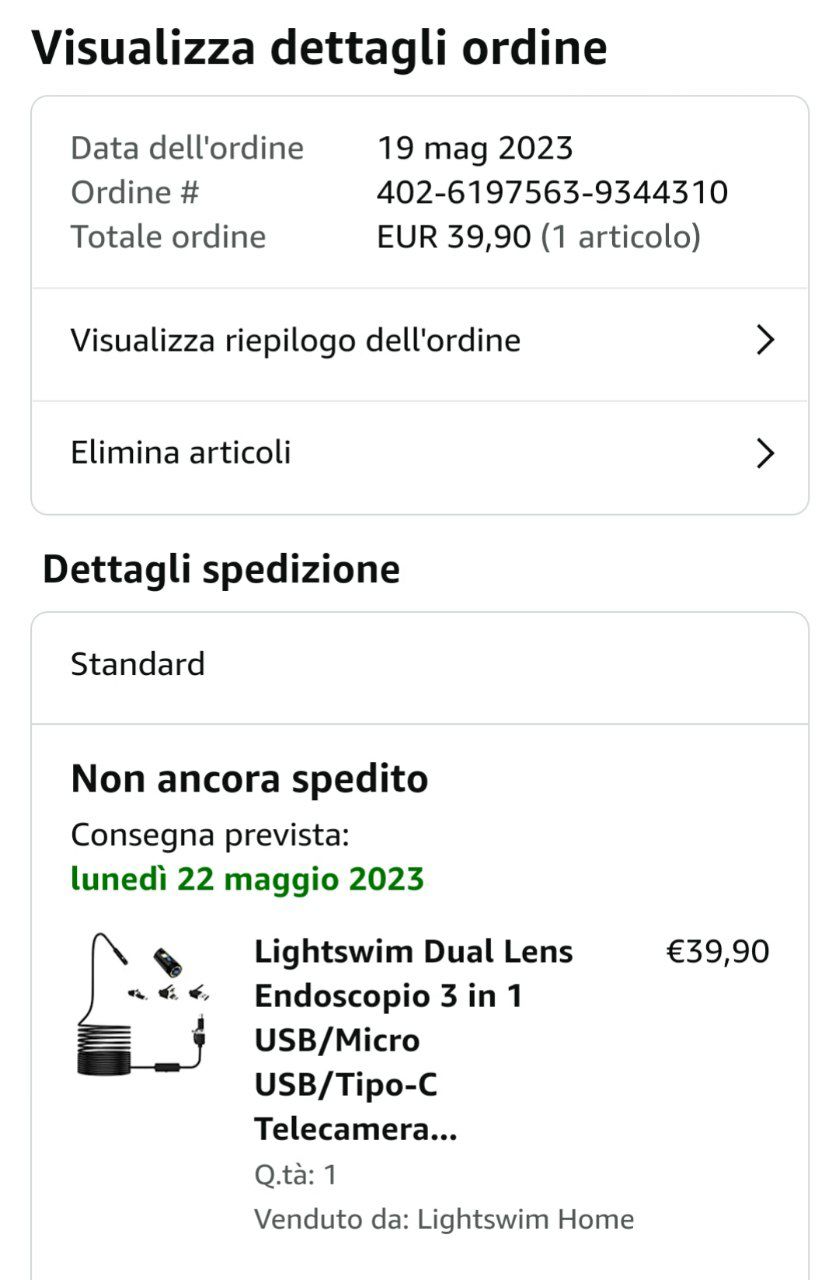This screenshot has height=1280, width=839.
Task: Open Elimina articoli row
Action: (181, 453)
